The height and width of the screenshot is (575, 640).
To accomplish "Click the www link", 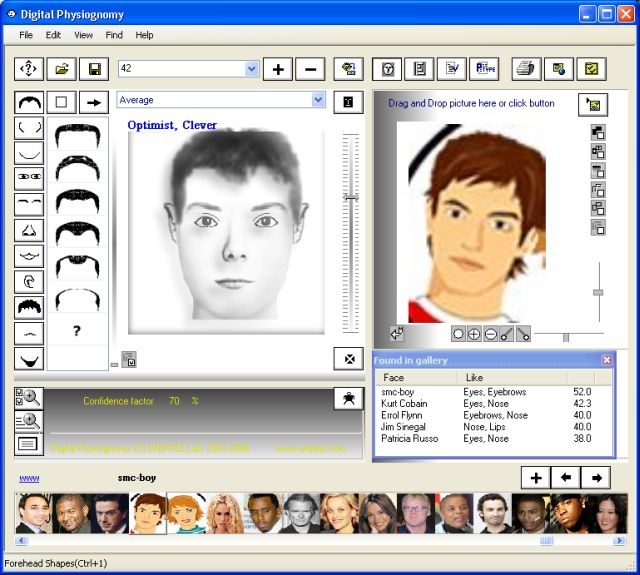I will (x=29, y=478).
